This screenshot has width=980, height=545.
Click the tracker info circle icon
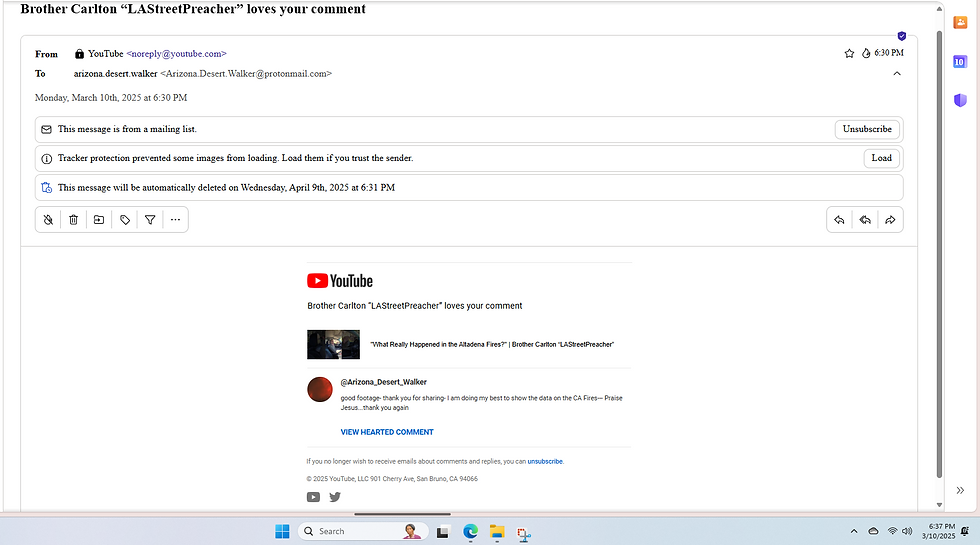click(x=46, y=159)
